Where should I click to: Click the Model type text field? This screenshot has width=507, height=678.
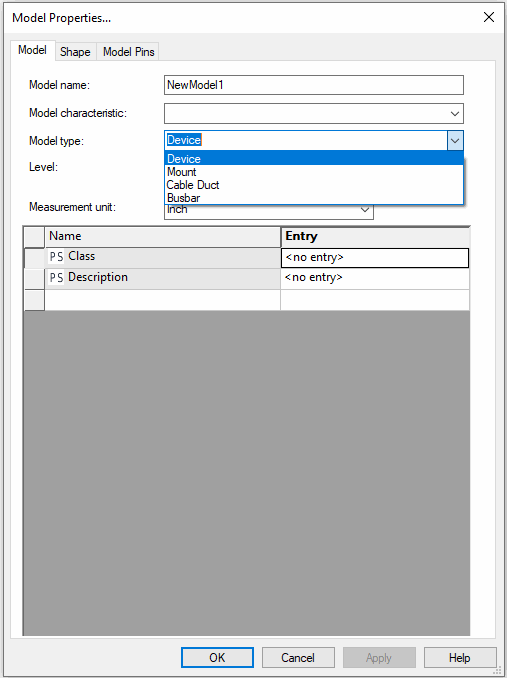point(306,141)
